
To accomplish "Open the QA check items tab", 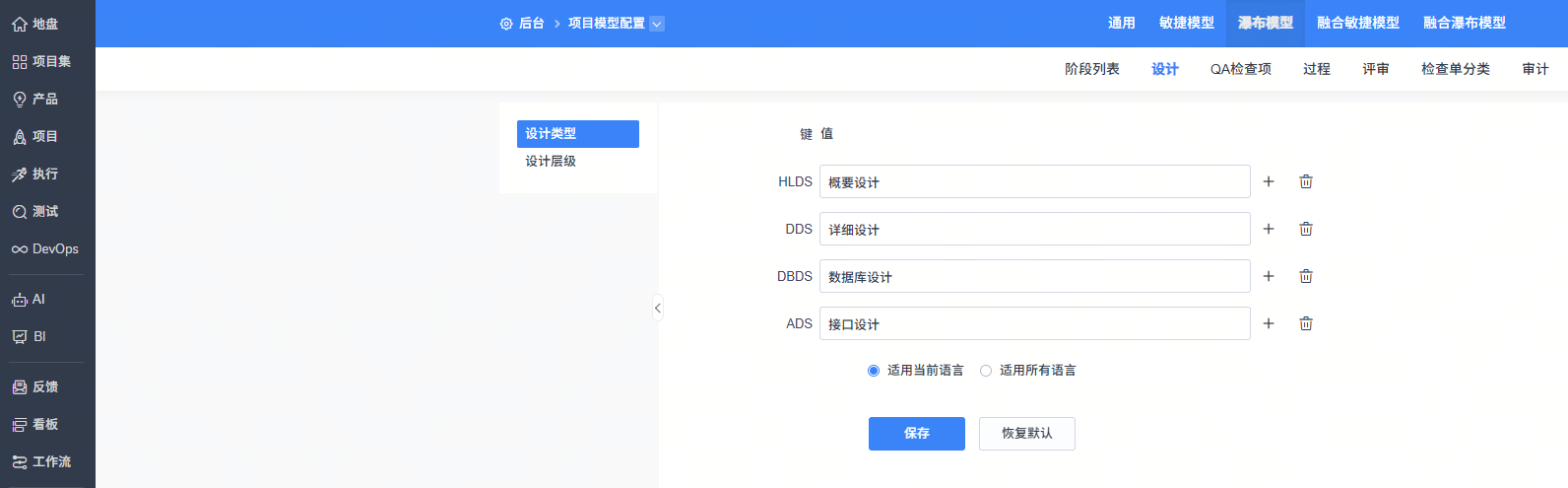I will [x=1240, y=69].
